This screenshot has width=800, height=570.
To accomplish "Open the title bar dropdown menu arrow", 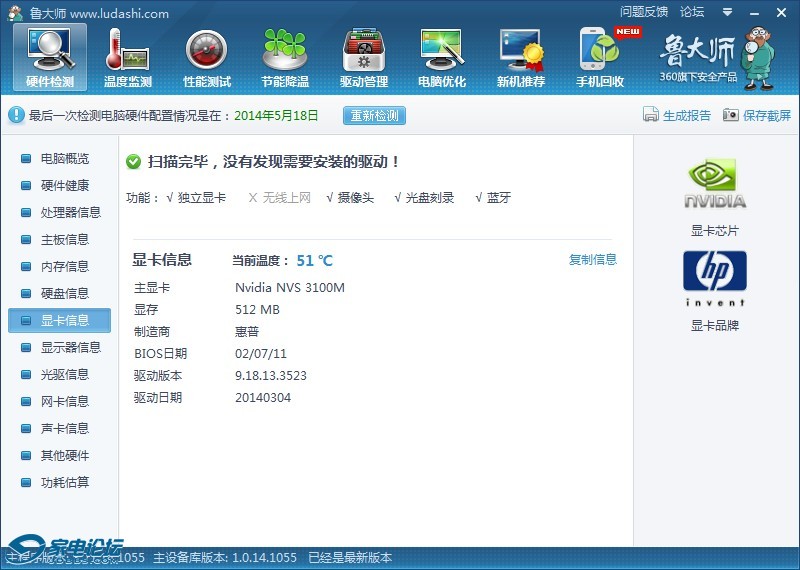I will click(725, 12).
